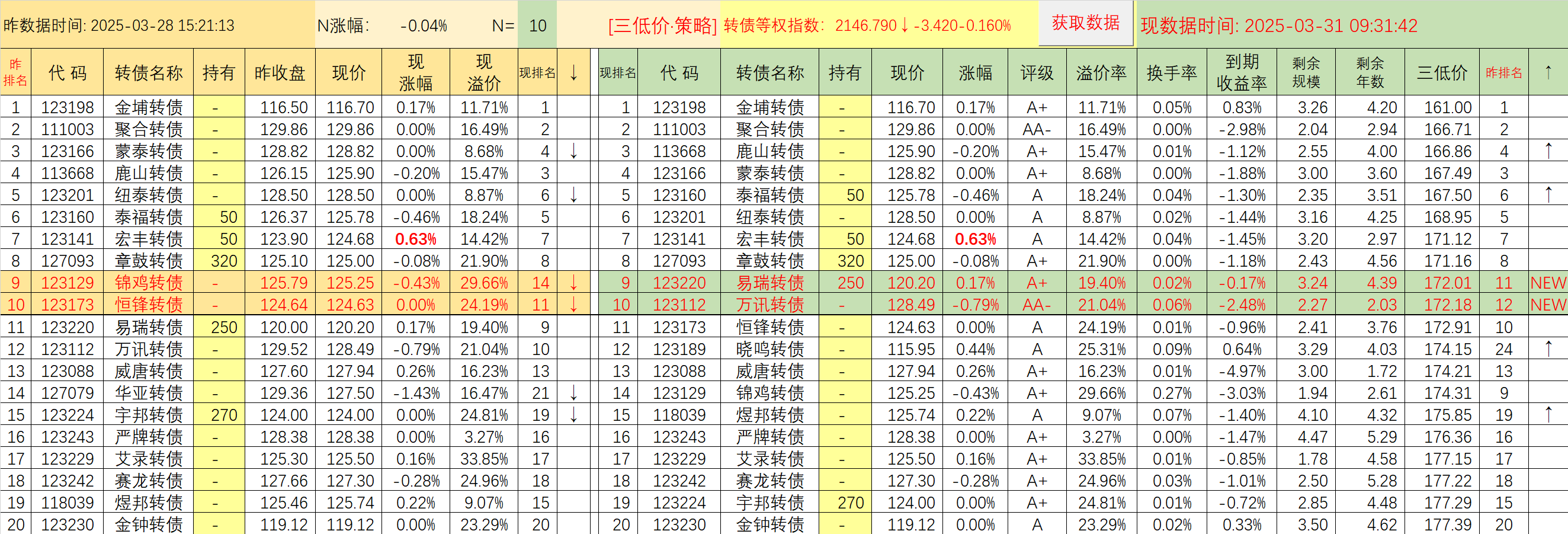Select the 三低价 value 161.00

1442,107
